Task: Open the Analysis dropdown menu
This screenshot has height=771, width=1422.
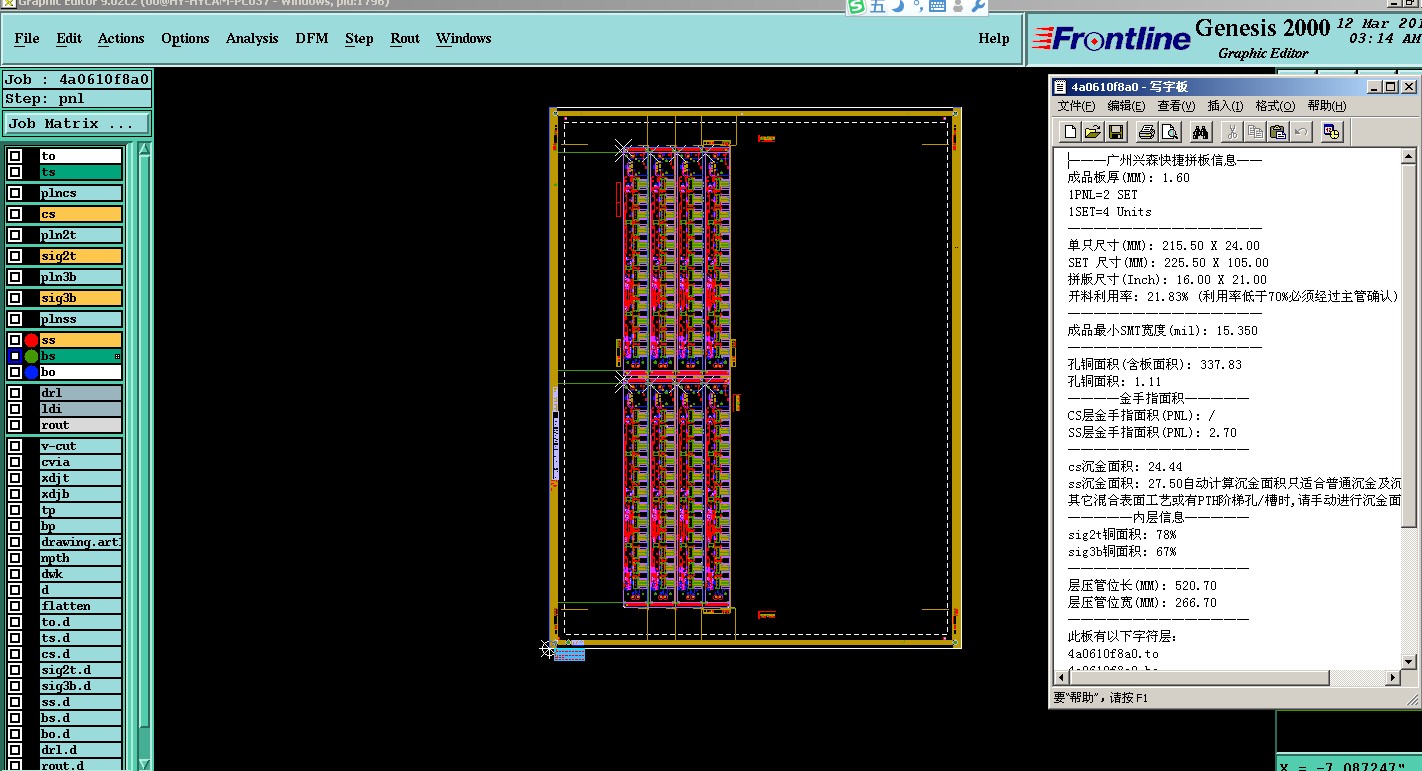Action: pos(252,38)
